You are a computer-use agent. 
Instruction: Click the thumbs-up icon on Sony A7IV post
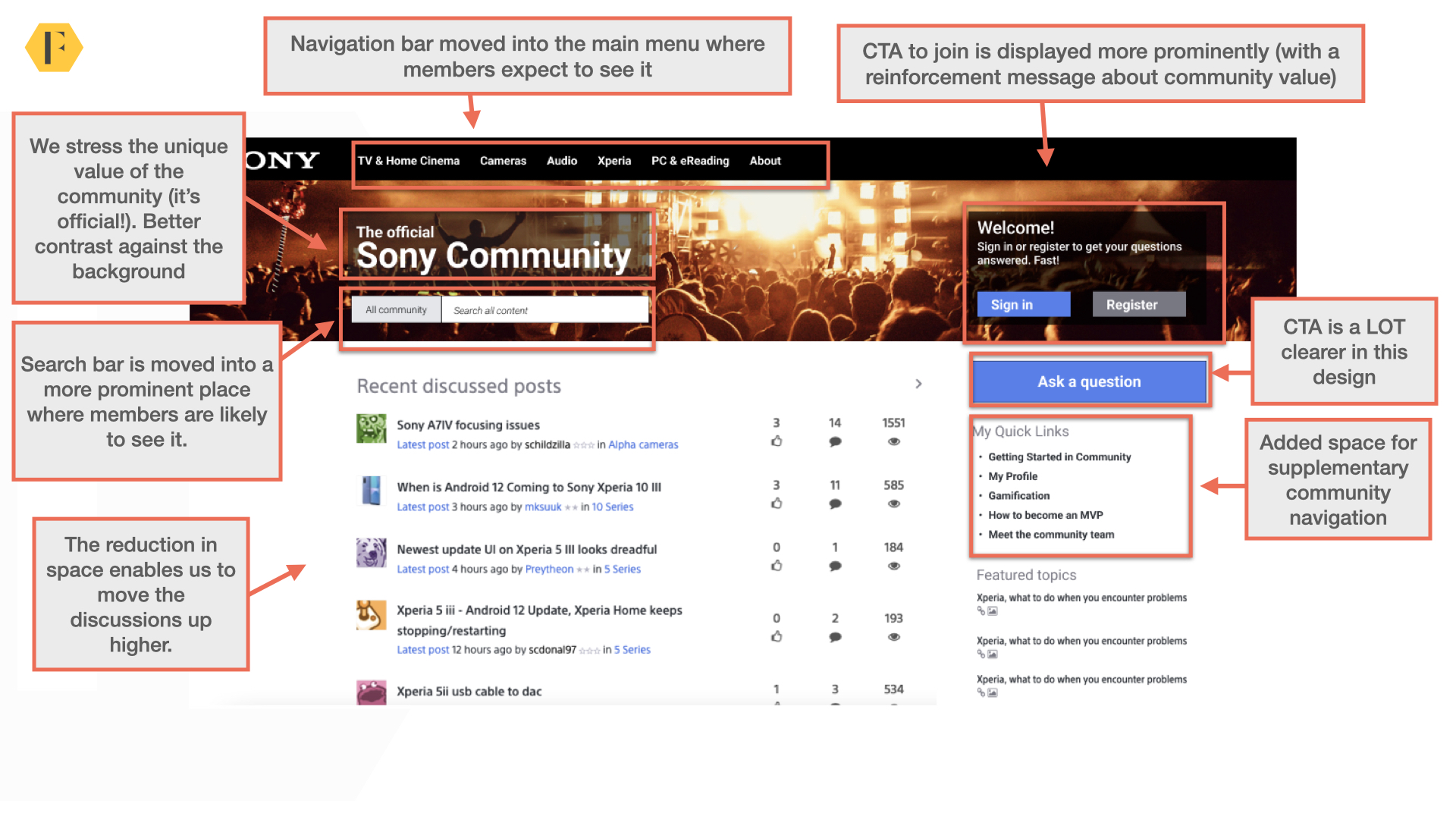777,441
